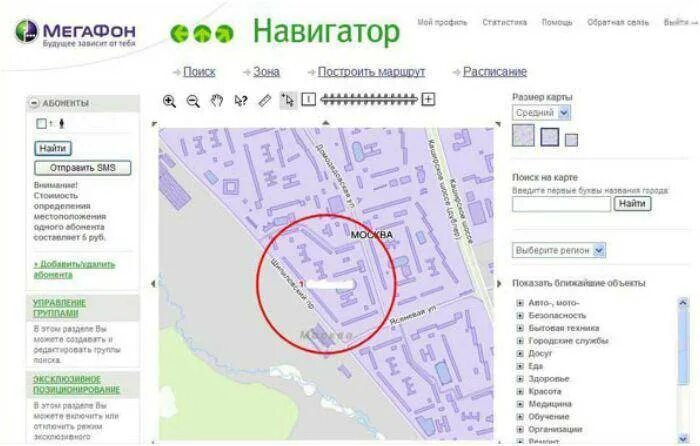This screenshot has width=700, height=446.
Task: Select the zoom out magnifier tool
Action: tap(193, 101)
